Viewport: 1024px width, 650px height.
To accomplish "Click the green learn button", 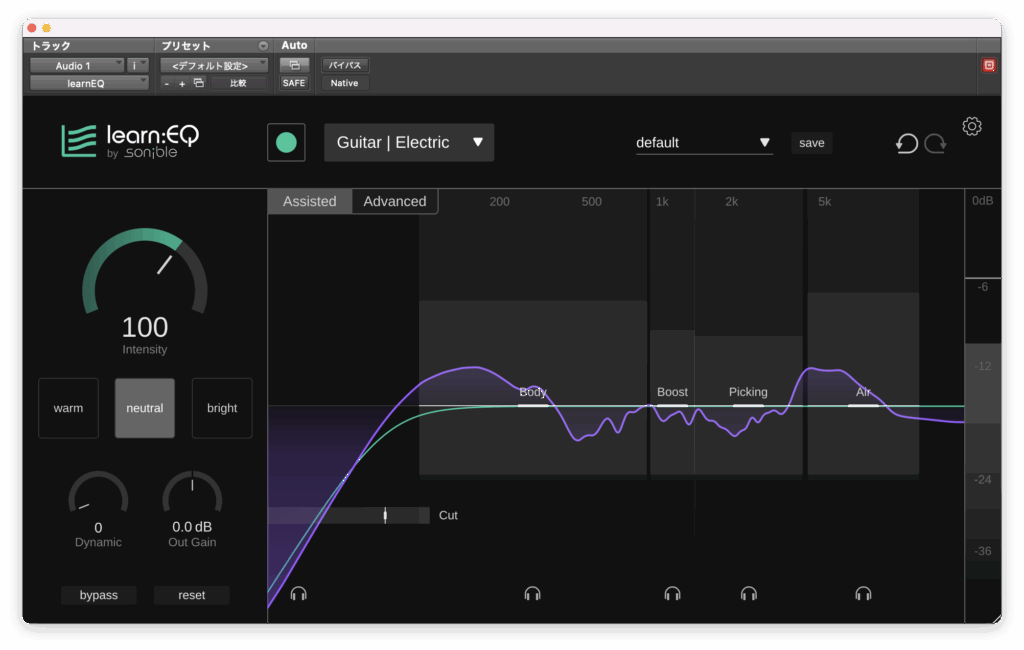I will (286, 142).
